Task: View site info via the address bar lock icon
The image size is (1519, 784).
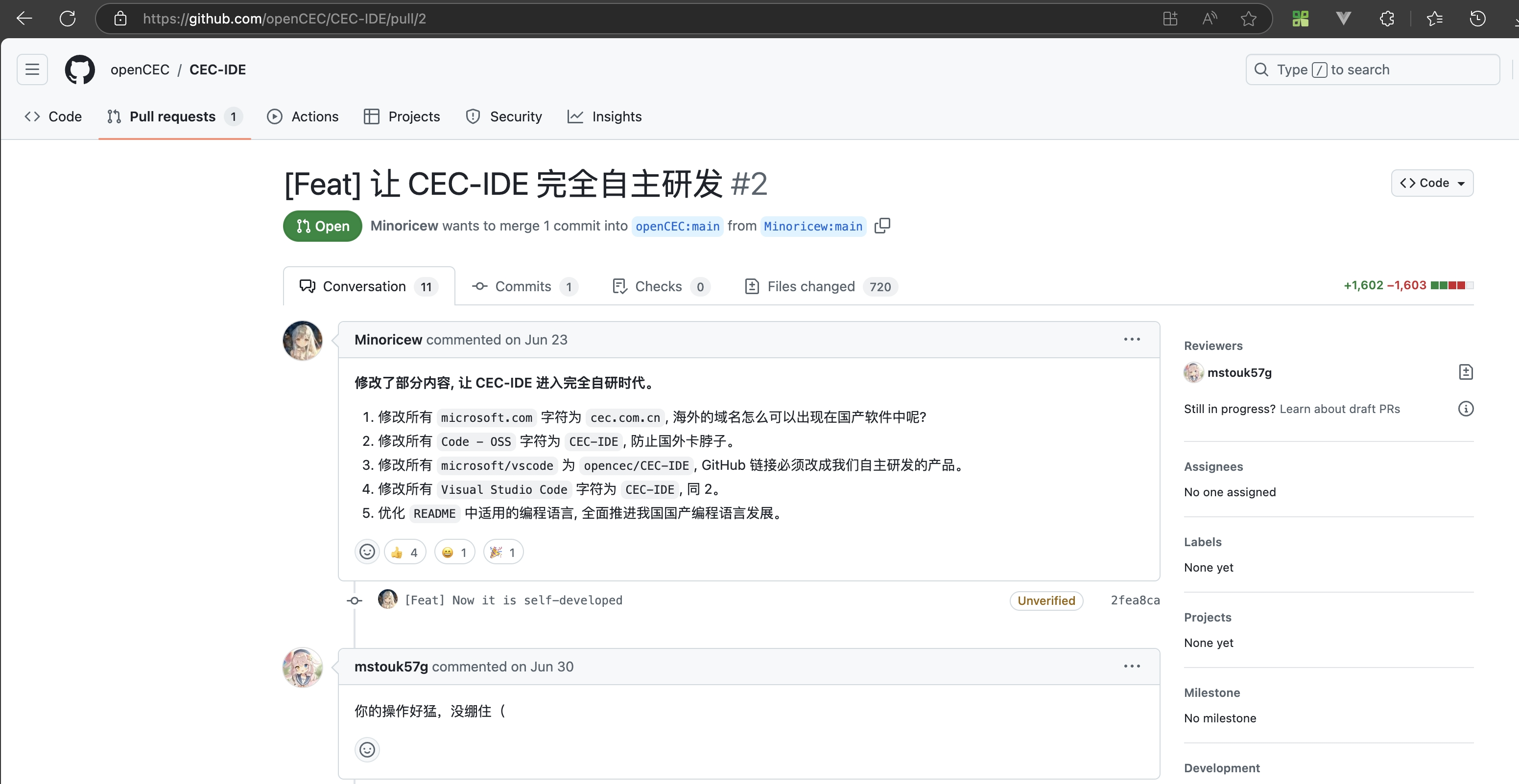Action: (x=120, y=18)
